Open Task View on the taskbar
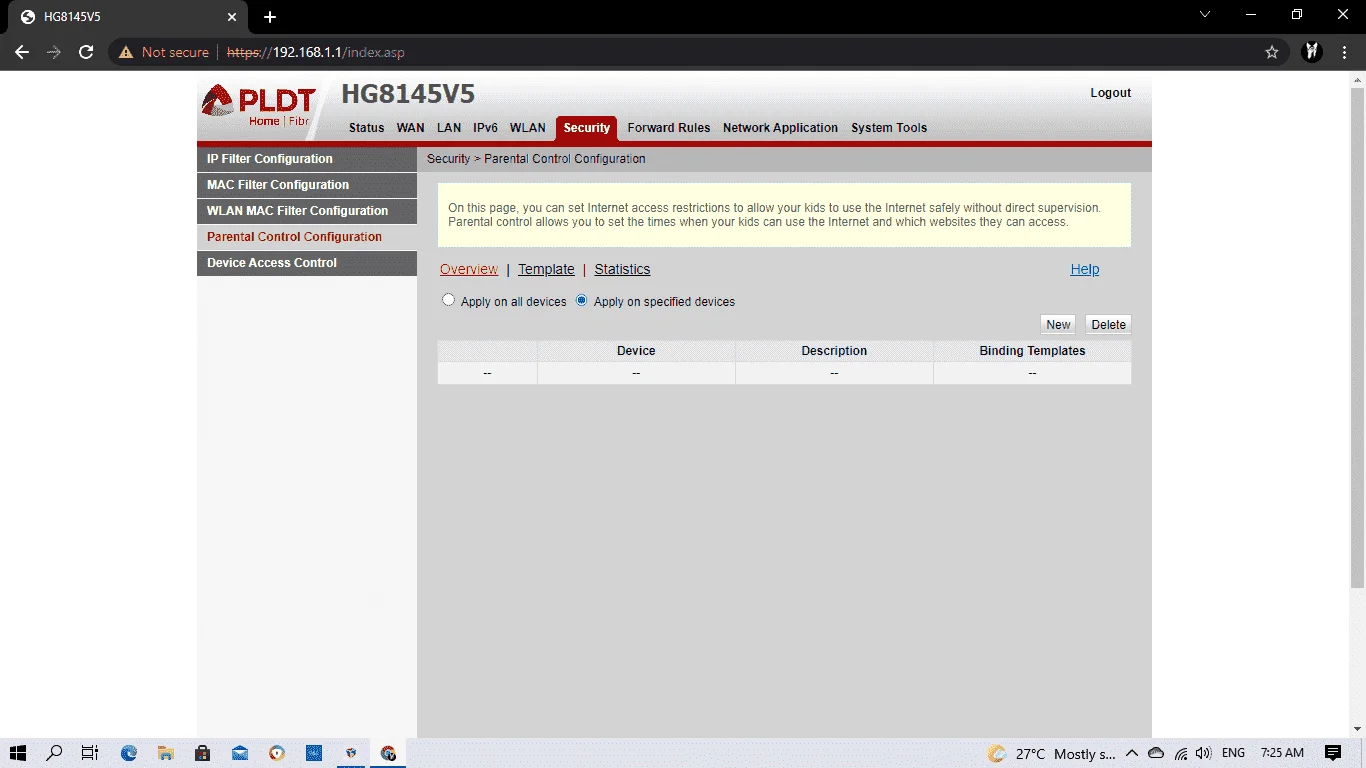Screen dimensions: 1366x768 pyautogui.click(x=89, y=753)
